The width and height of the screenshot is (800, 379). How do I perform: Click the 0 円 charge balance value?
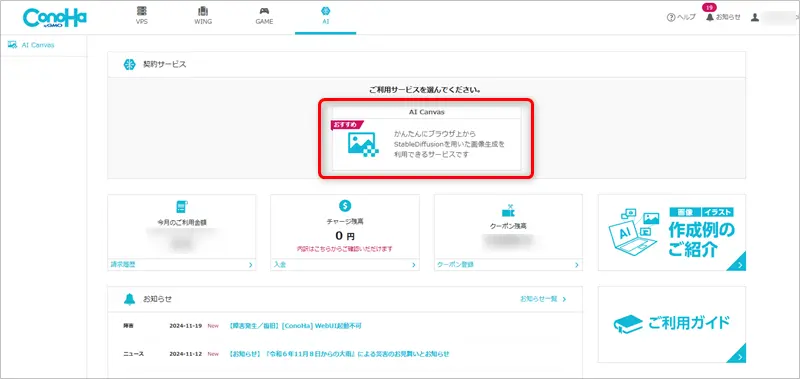[345, 236]
